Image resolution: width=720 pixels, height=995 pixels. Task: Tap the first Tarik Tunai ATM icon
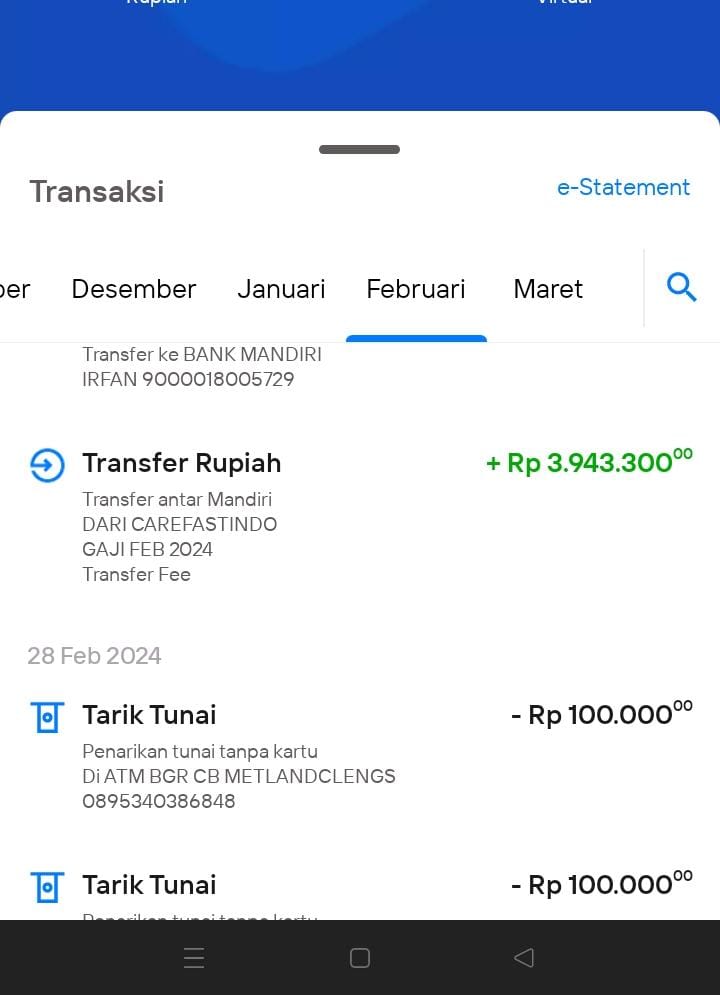coord(48,717)
